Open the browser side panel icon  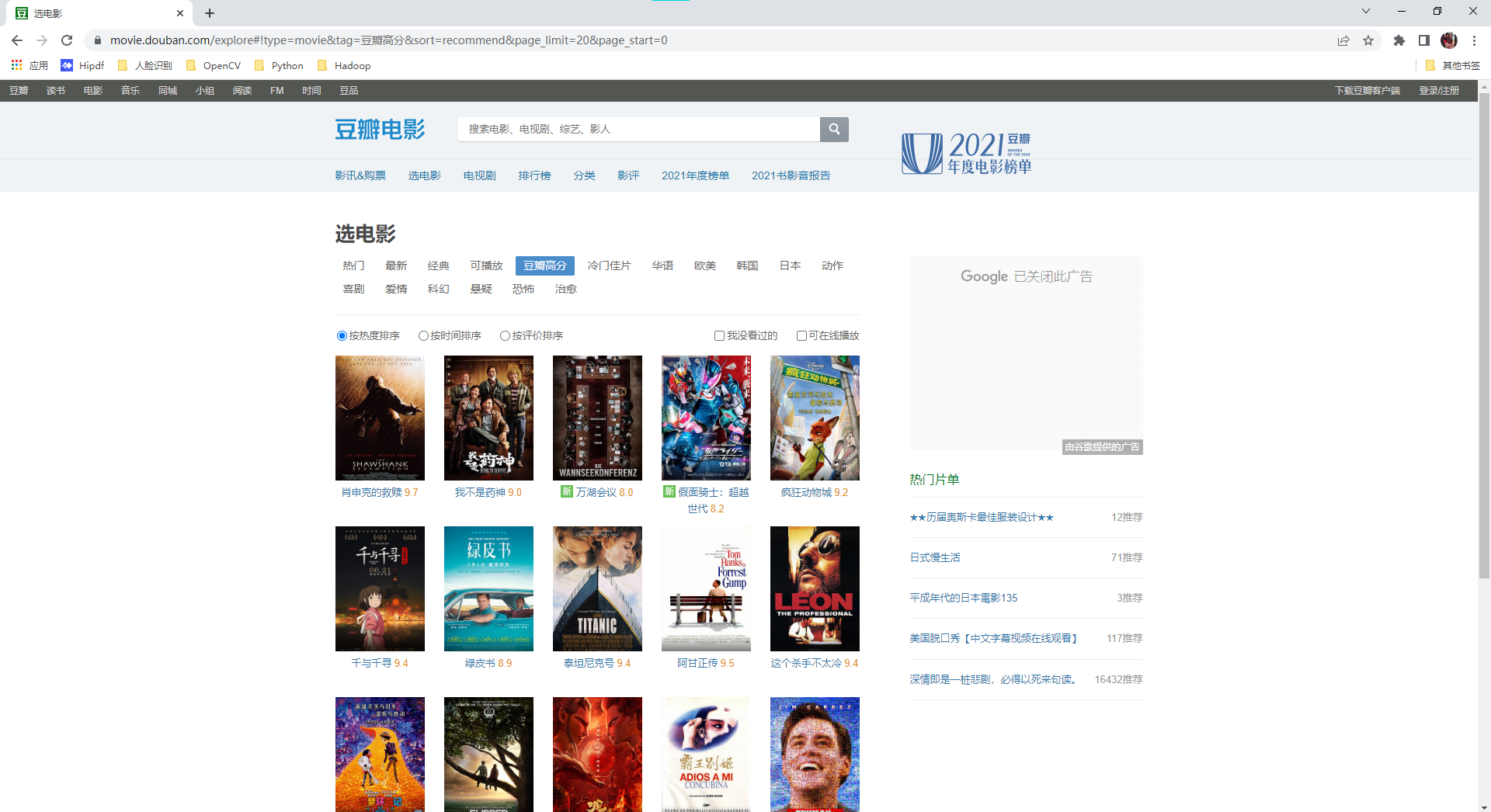pos(1424,40)
